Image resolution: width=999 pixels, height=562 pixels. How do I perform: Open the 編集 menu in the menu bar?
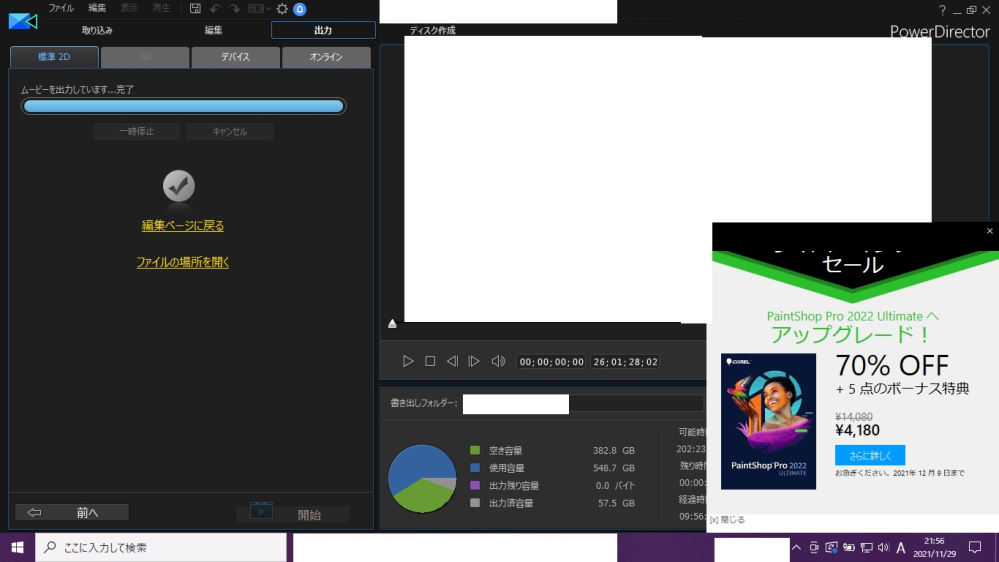(x=97, y=8)
